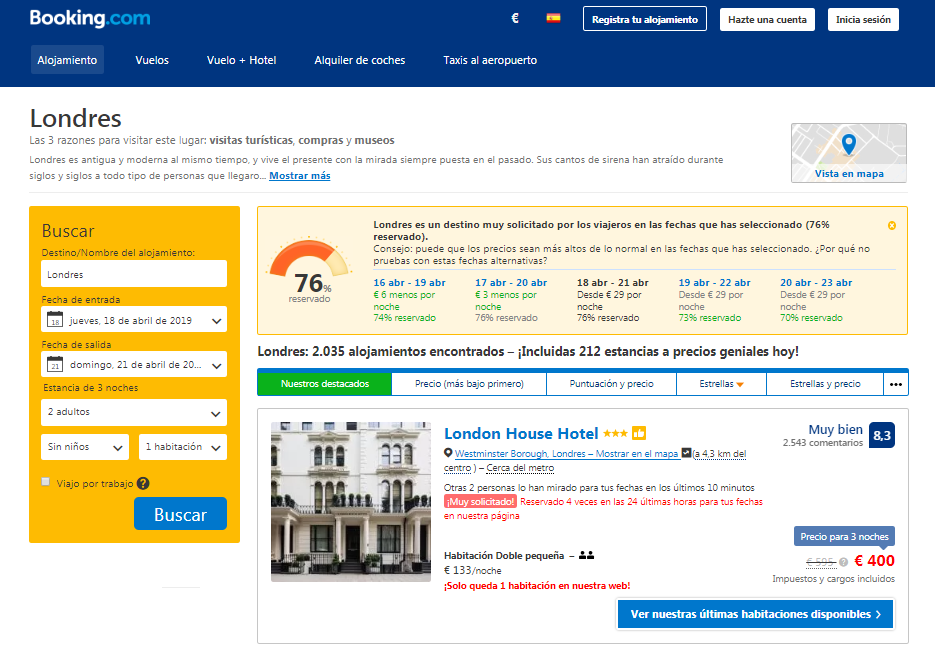Click the check-out calendar icon
The height and width of the screenshot is (653, 935).
pyautogui.click(x=55, y=364)
